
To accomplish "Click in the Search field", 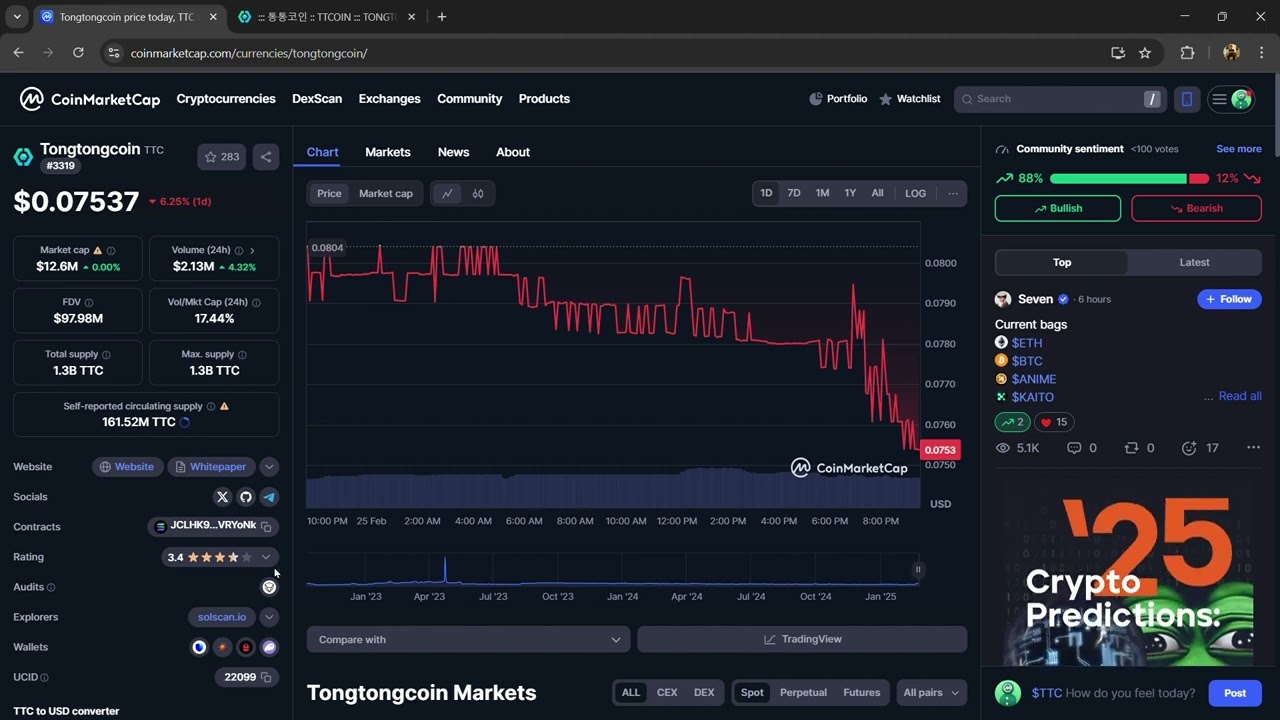I will [1060, 99].
